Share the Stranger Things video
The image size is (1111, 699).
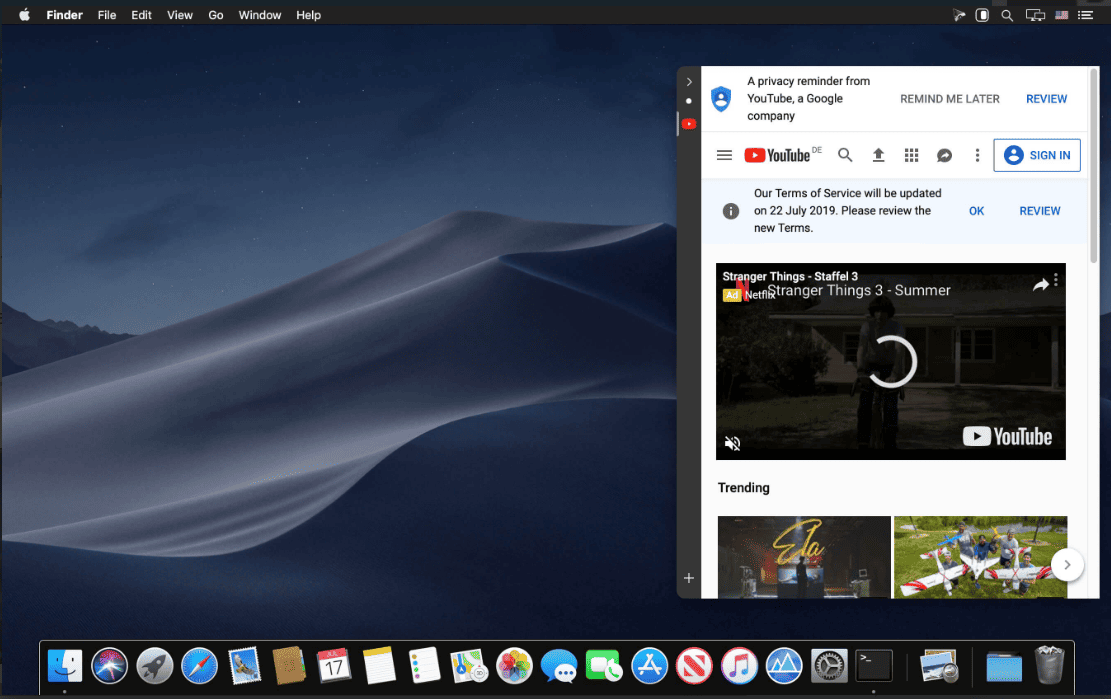click(1040, 285)
